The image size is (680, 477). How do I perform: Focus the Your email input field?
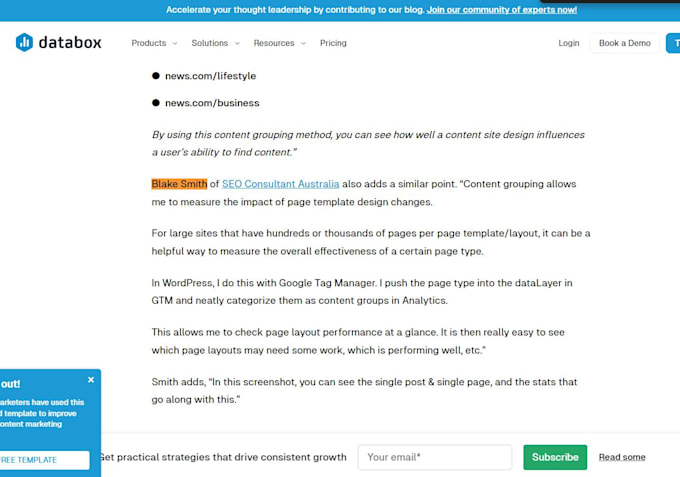[x=435, y=457]
